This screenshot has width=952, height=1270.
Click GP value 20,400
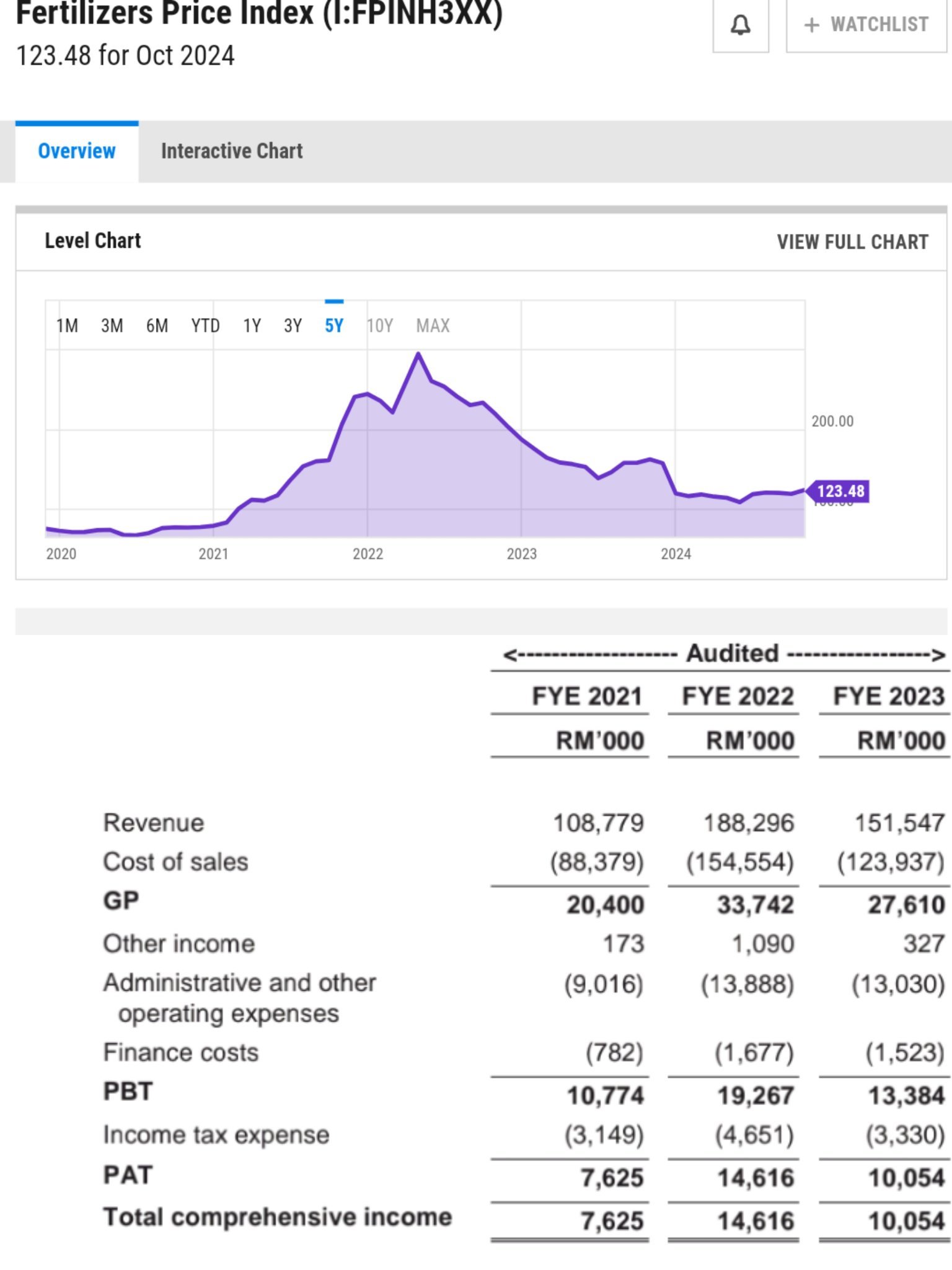coord(605,905)
